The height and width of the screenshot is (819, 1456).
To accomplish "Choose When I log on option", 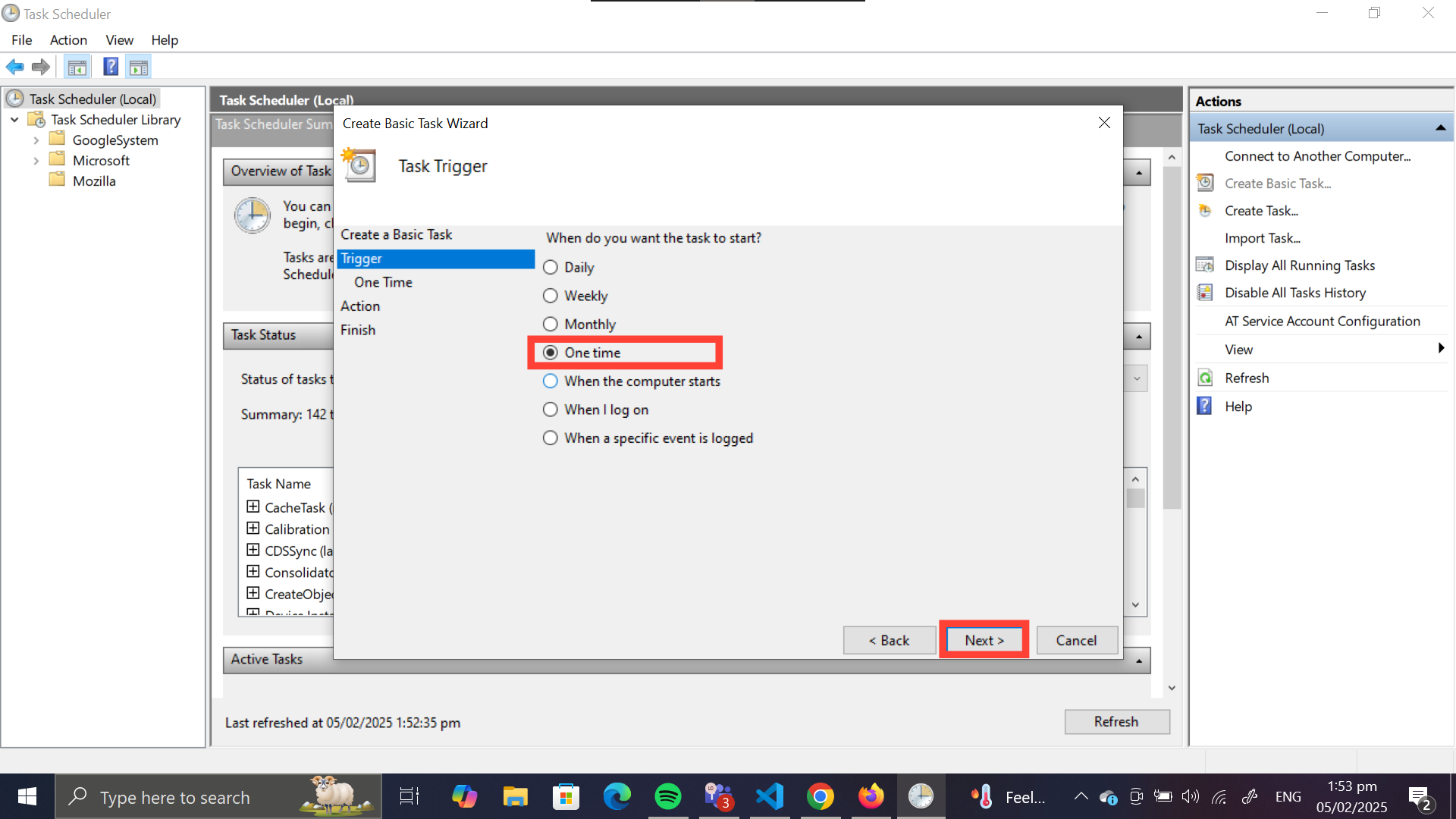I will coord(551,409).
